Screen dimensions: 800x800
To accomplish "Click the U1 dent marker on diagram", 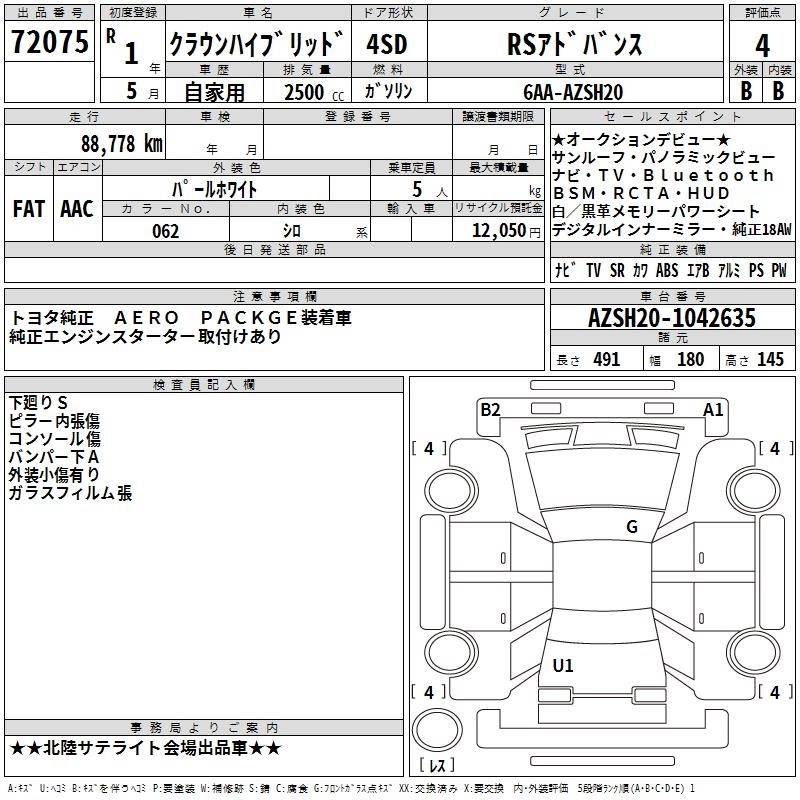I will click(x=563, y=665).
